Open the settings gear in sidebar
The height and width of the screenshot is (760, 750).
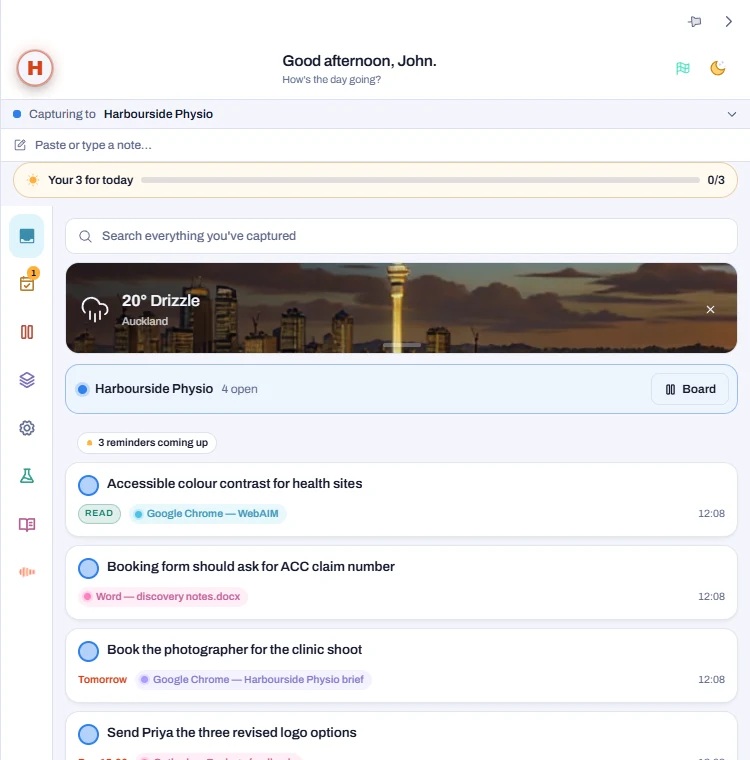coord(27,428)
